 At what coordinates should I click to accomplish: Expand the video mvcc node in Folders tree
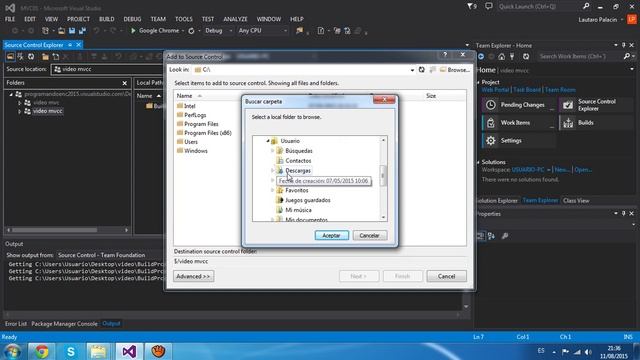pos(20,111)
